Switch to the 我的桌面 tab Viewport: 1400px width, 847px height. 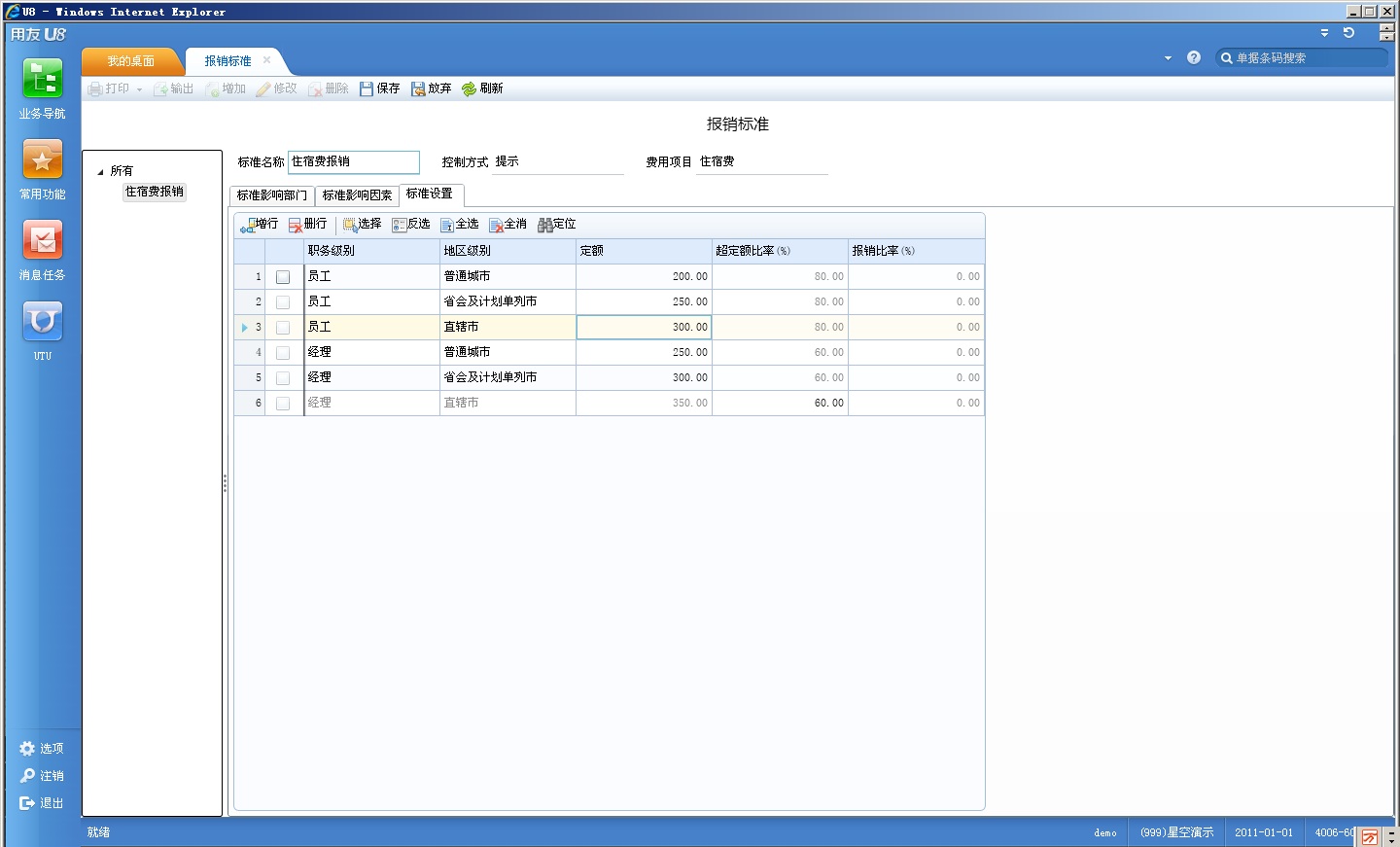131,61
